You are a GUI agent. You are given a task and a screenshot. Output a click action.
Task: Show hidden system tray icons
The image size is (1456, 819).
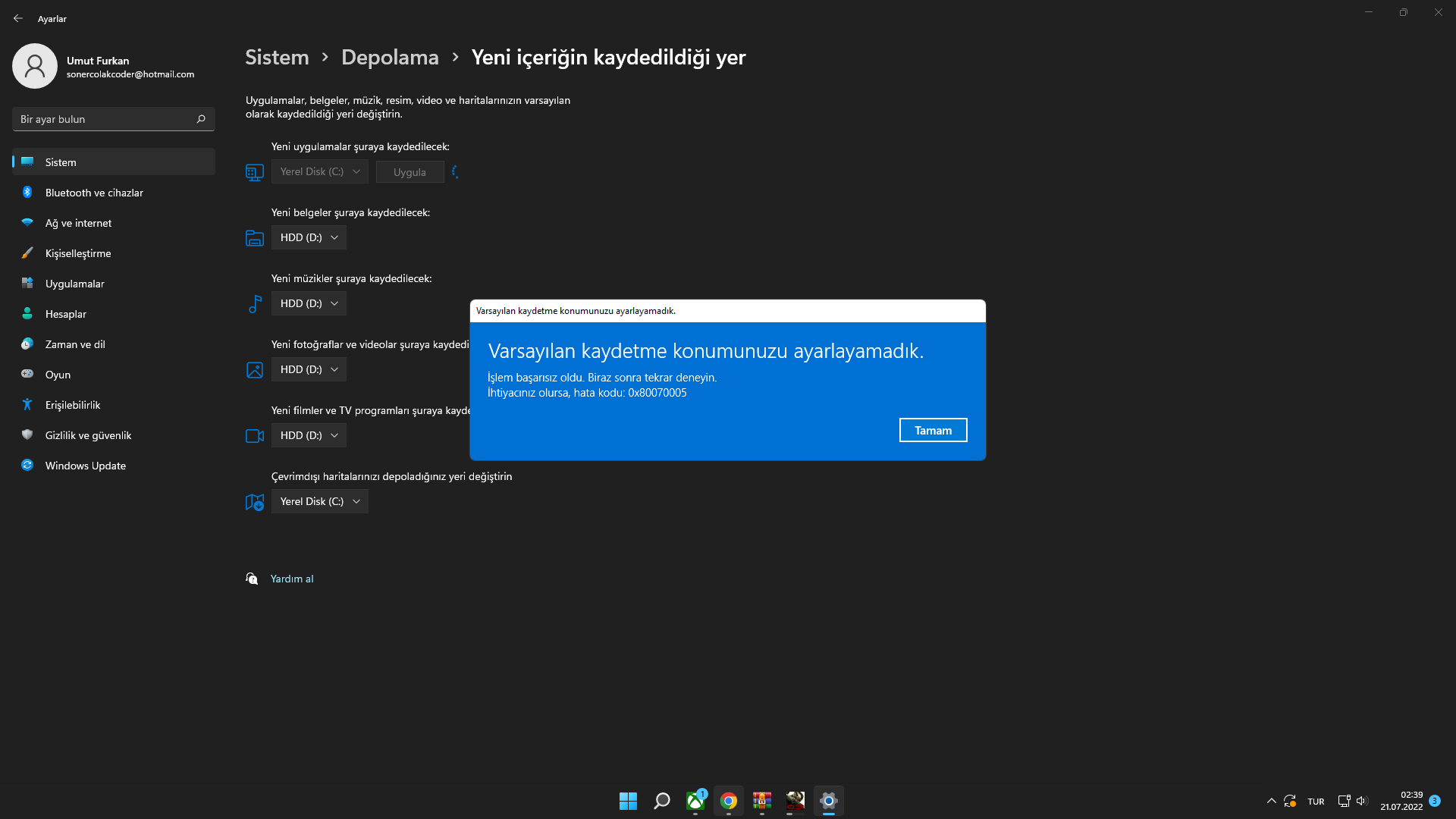[1271, 801]
